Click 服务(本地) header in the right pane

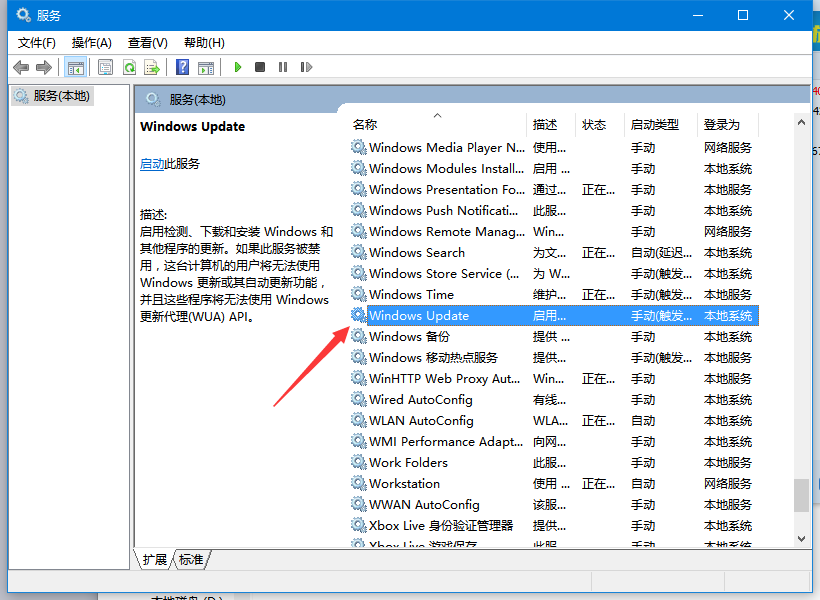[197, 99]
